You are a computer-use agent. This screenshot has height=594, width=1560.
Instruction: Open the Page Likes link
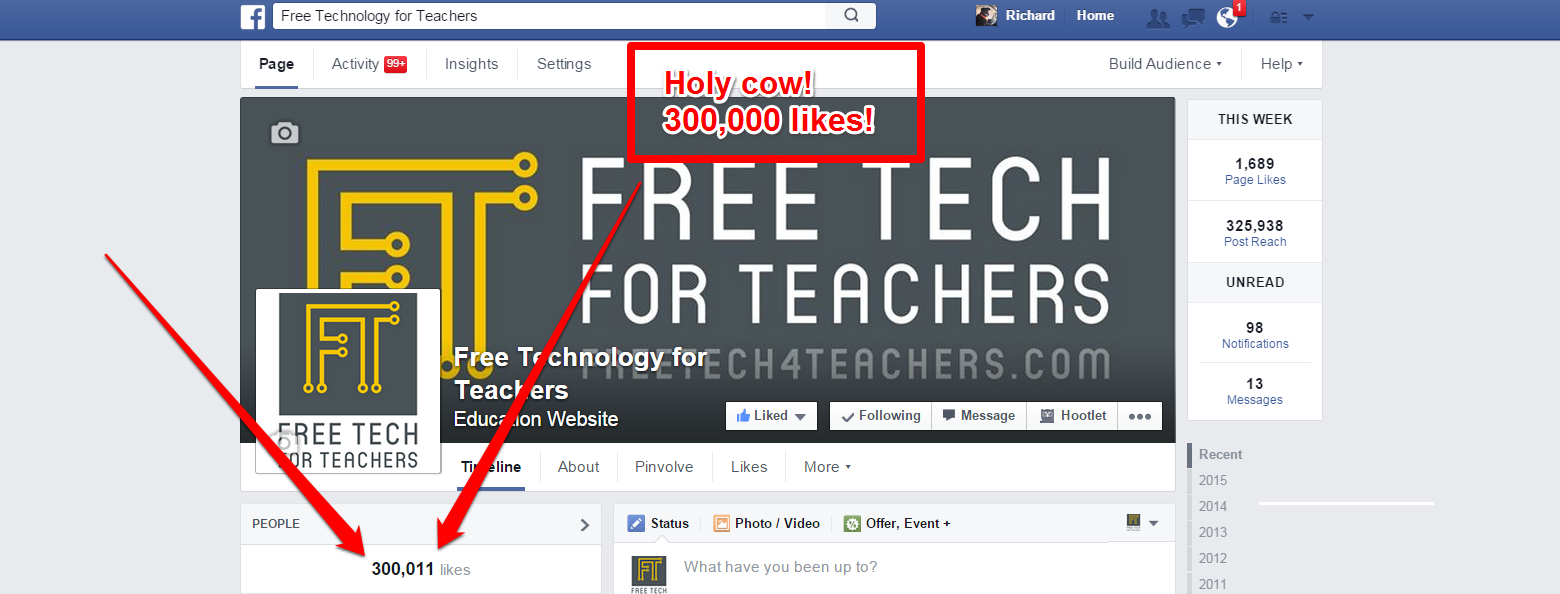tap(1255, 180)
